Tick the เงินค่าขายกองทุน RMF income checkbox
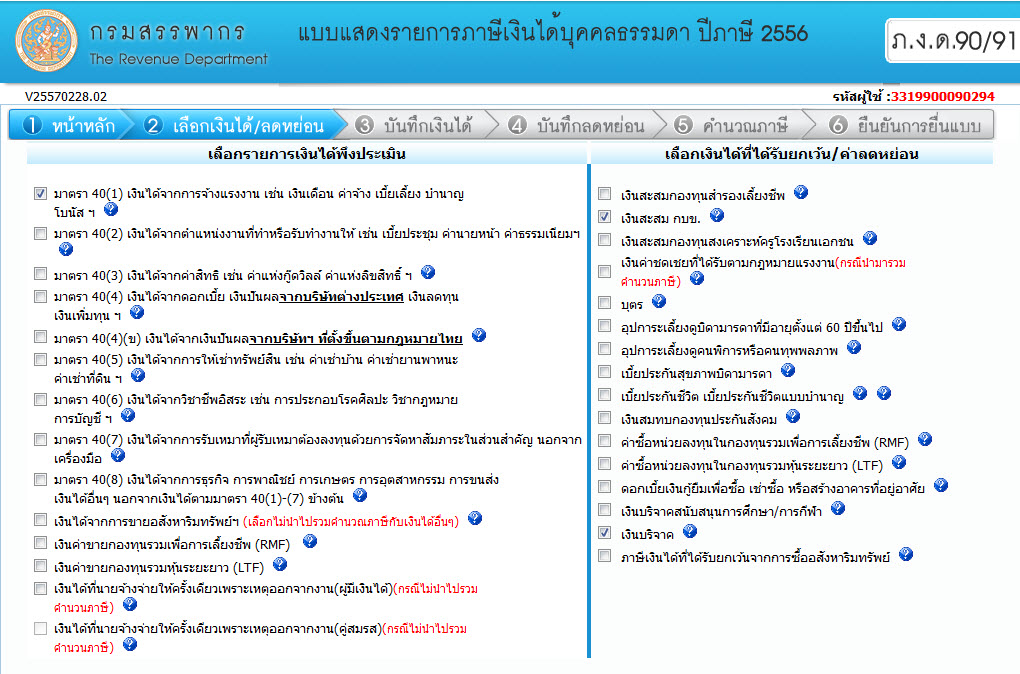 [x=40, y=543]
